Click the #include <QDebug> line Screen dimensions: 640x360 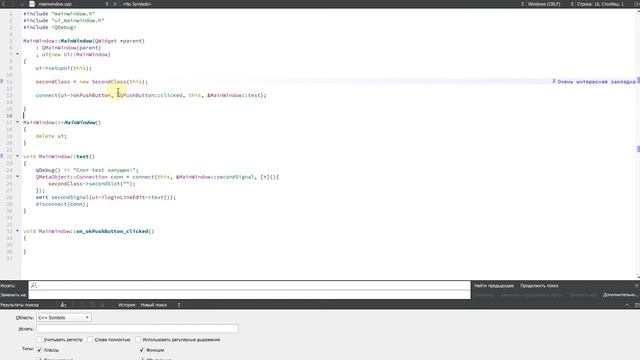[x=49, y=27]
